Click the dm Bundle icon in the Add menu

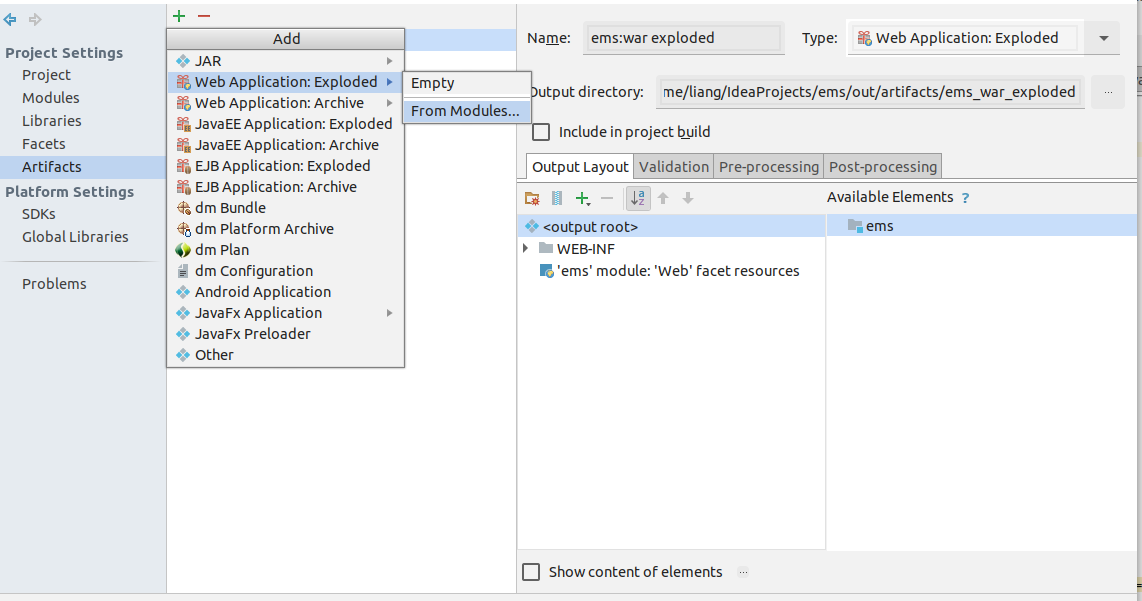[x=184, y=208]
